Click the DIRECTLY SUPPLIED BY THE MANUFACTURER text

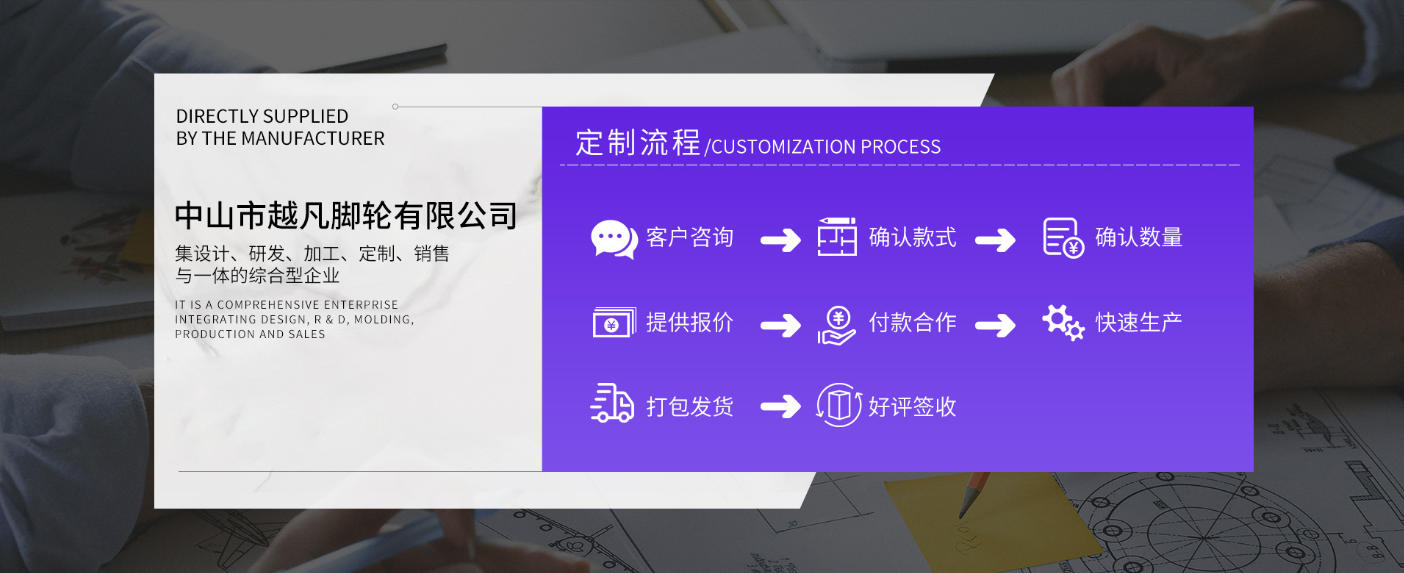click(x=280, y=127)
